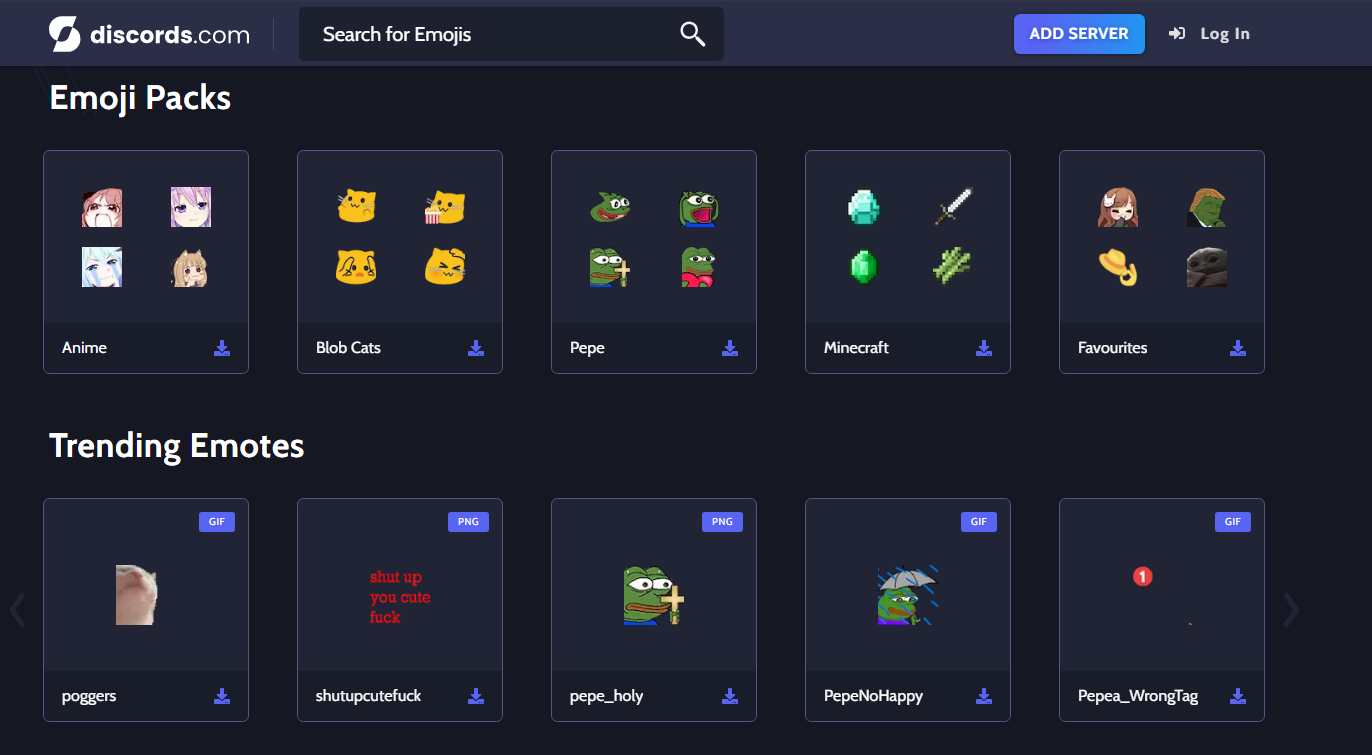The height and width of the screenshot is (755, 1372).
Task: Open the Minecraft pack title
Action: click(x=856, y=348)
